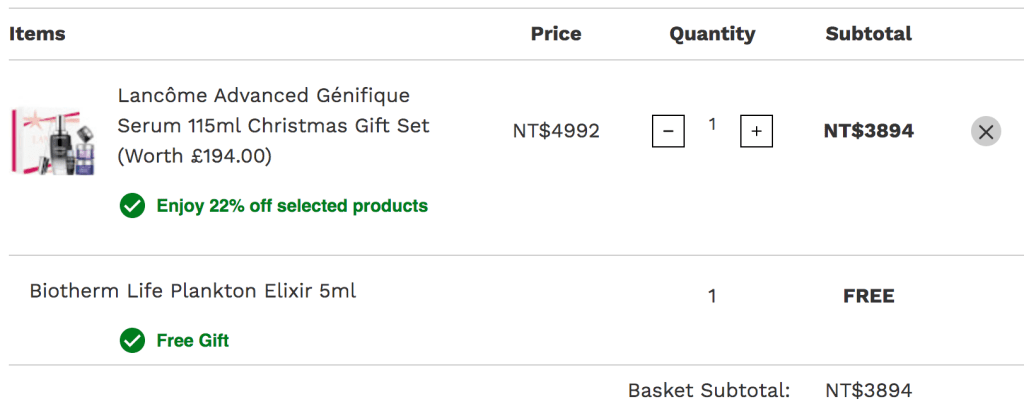Click the plus quantity button
Screen dimensions: 1024x416
pos(756,131)
